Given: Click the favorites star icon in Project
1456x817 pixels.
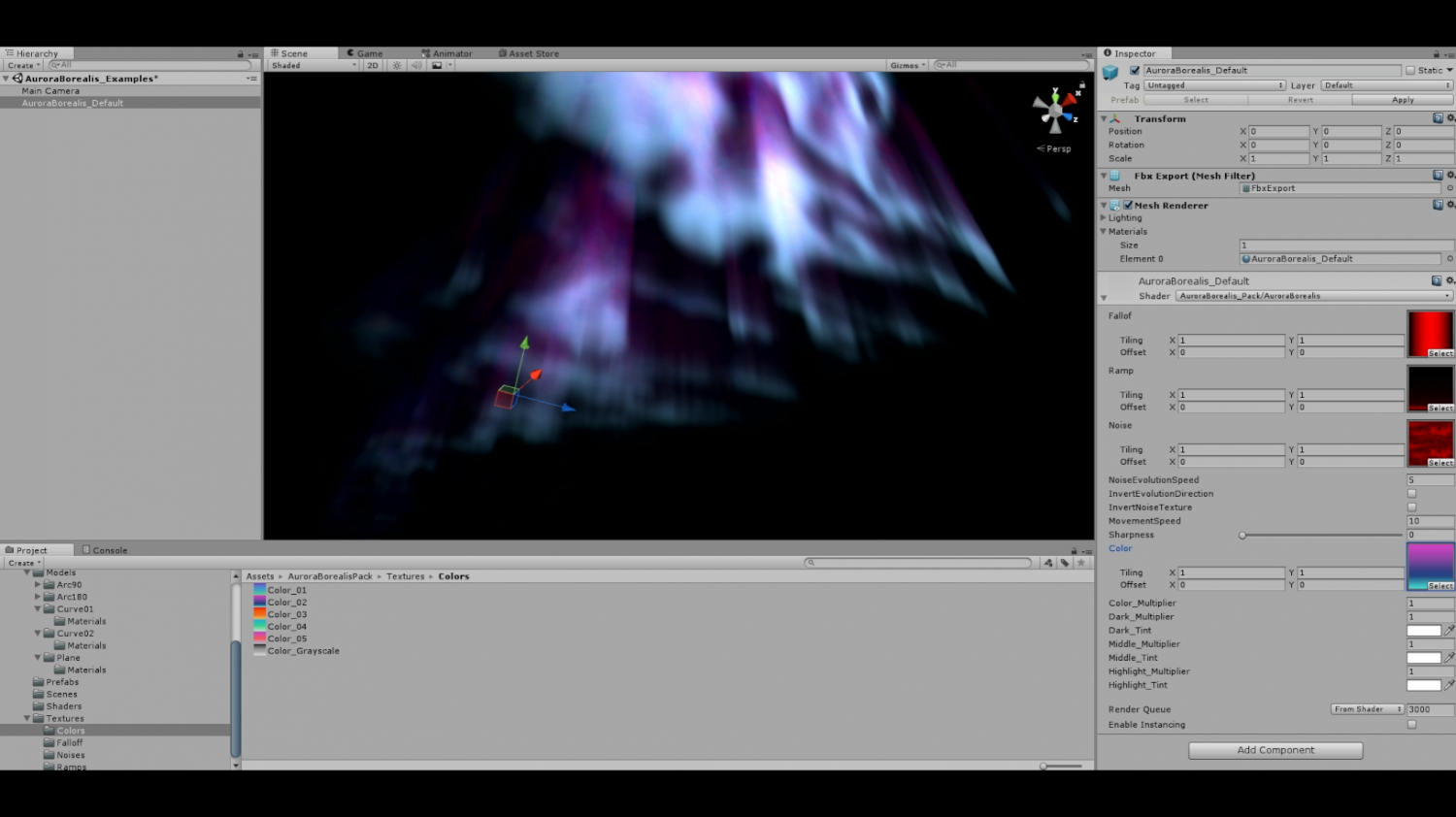Looking at the screenshot, I should (x=1081, y=563).
